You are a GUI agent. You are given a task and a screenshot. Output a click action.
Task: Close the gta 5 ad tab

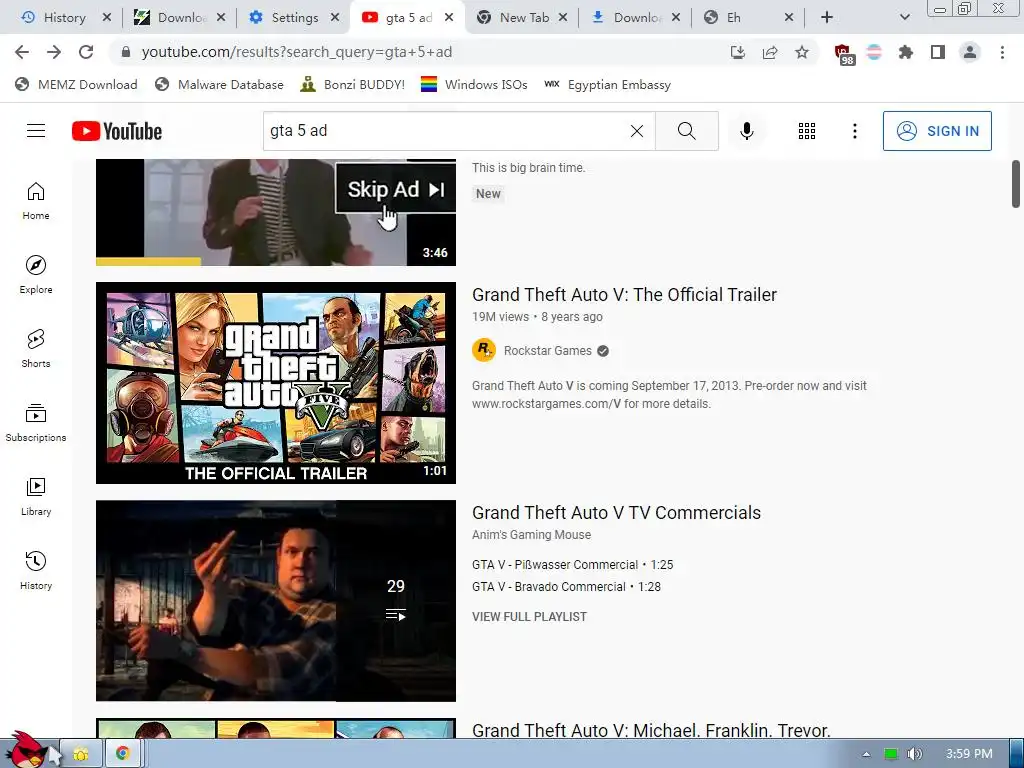pyautogui.click(x=449, y=18)
